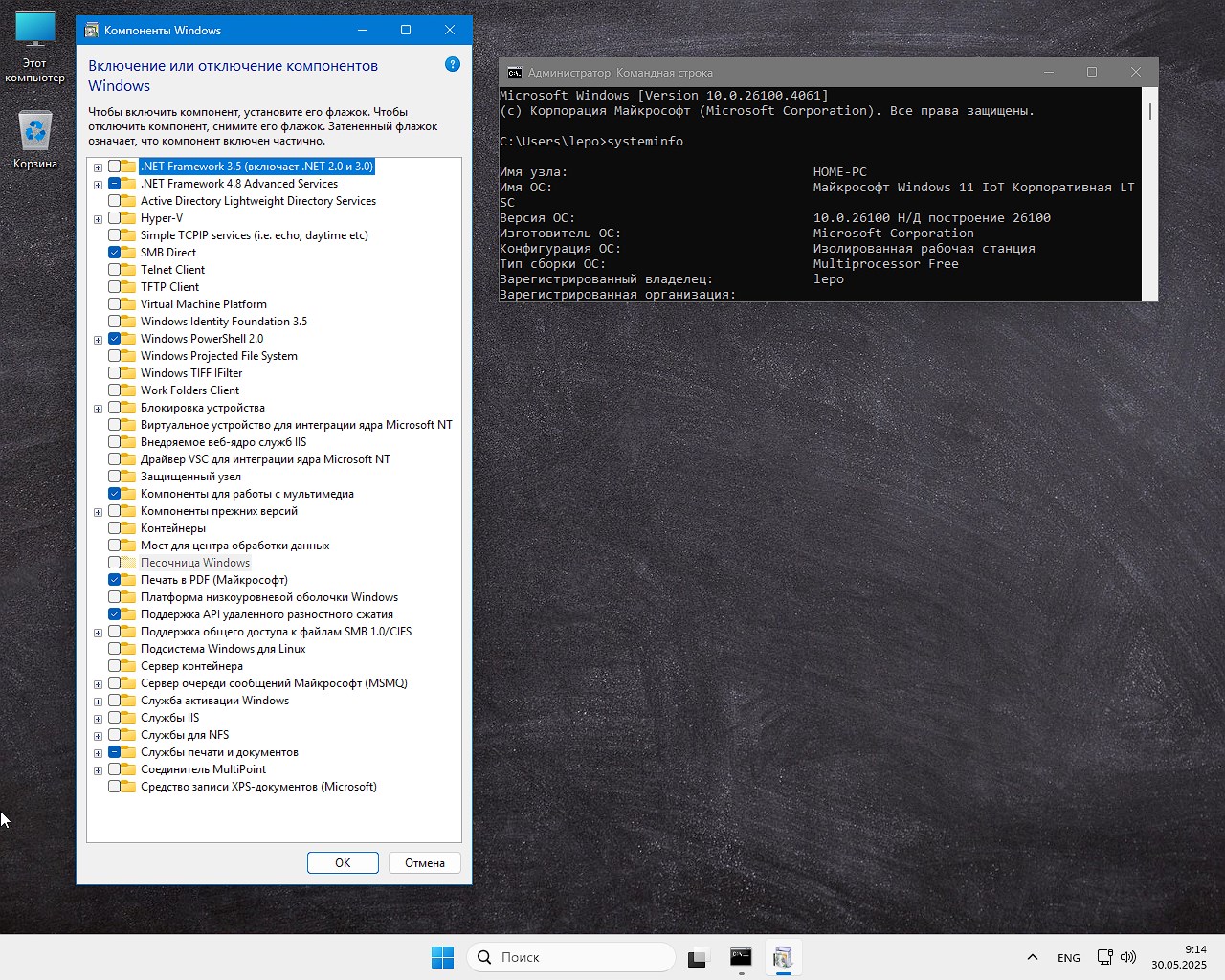This screenshot has height=980, width=1225.
Task: Check the TFTP Client checkbox
Action: click(114, 287)
